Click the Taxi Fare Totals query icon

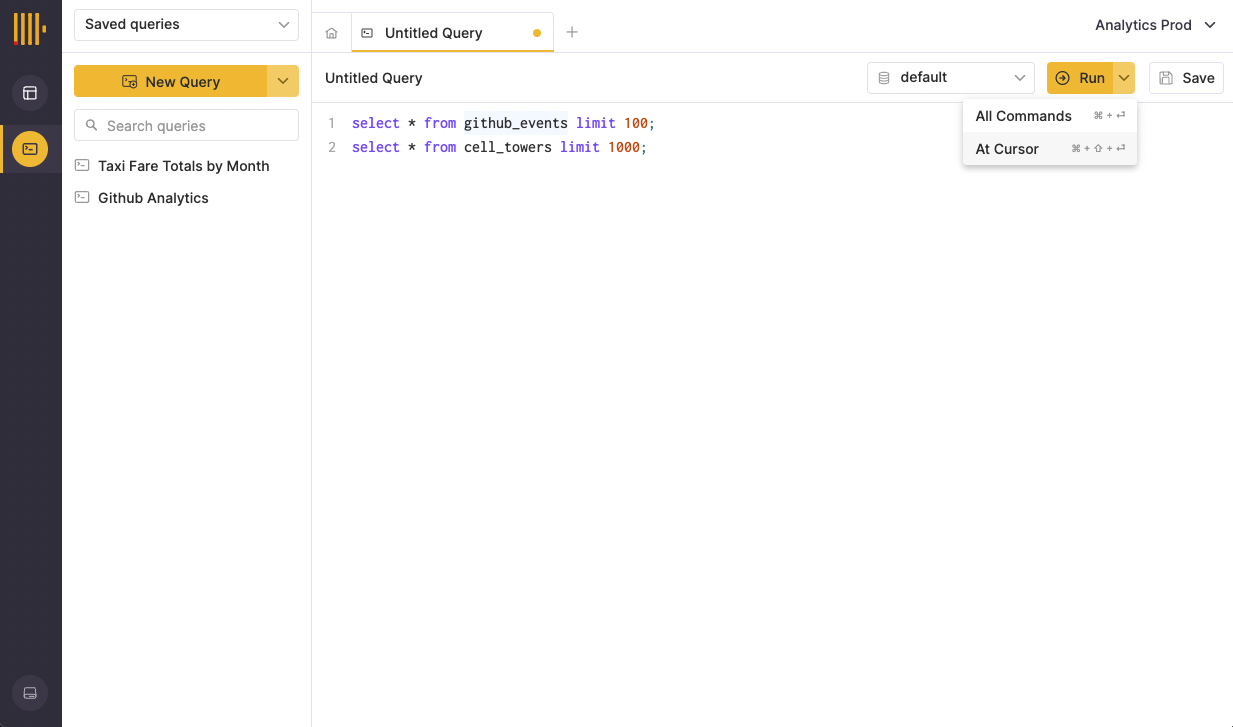pyautogui.click(x=83, y=165)
